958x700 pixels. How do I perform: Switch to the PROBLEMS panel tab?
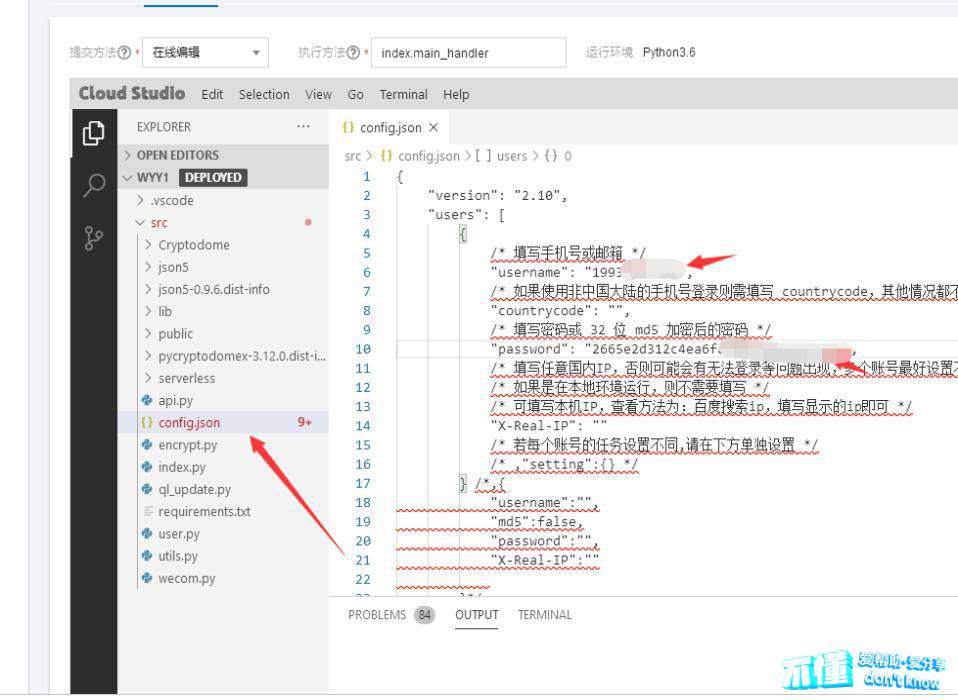click(x=377, y=614)
